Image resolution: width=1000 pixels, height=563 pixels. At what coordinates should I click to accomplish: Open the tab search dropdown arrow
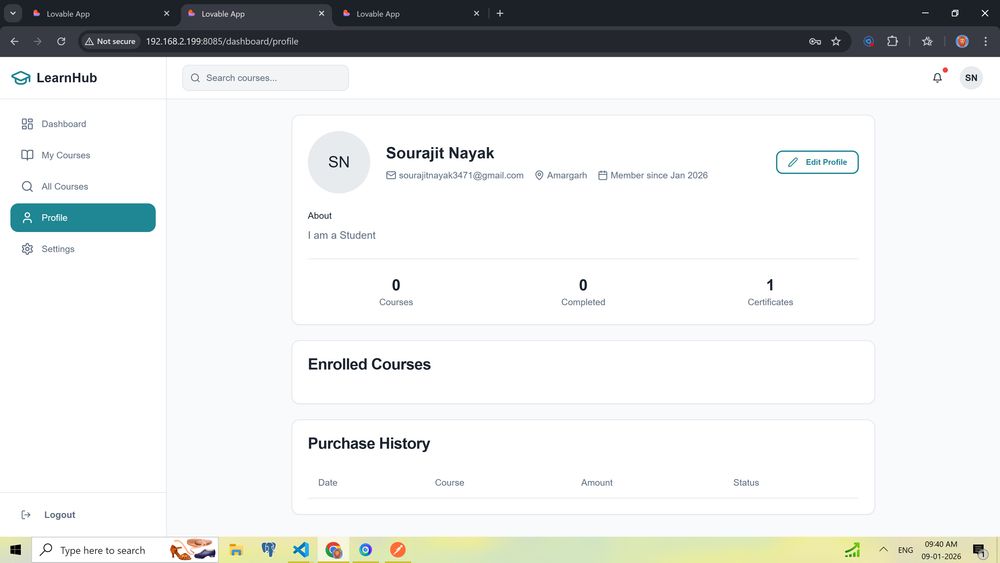(13, 13)
